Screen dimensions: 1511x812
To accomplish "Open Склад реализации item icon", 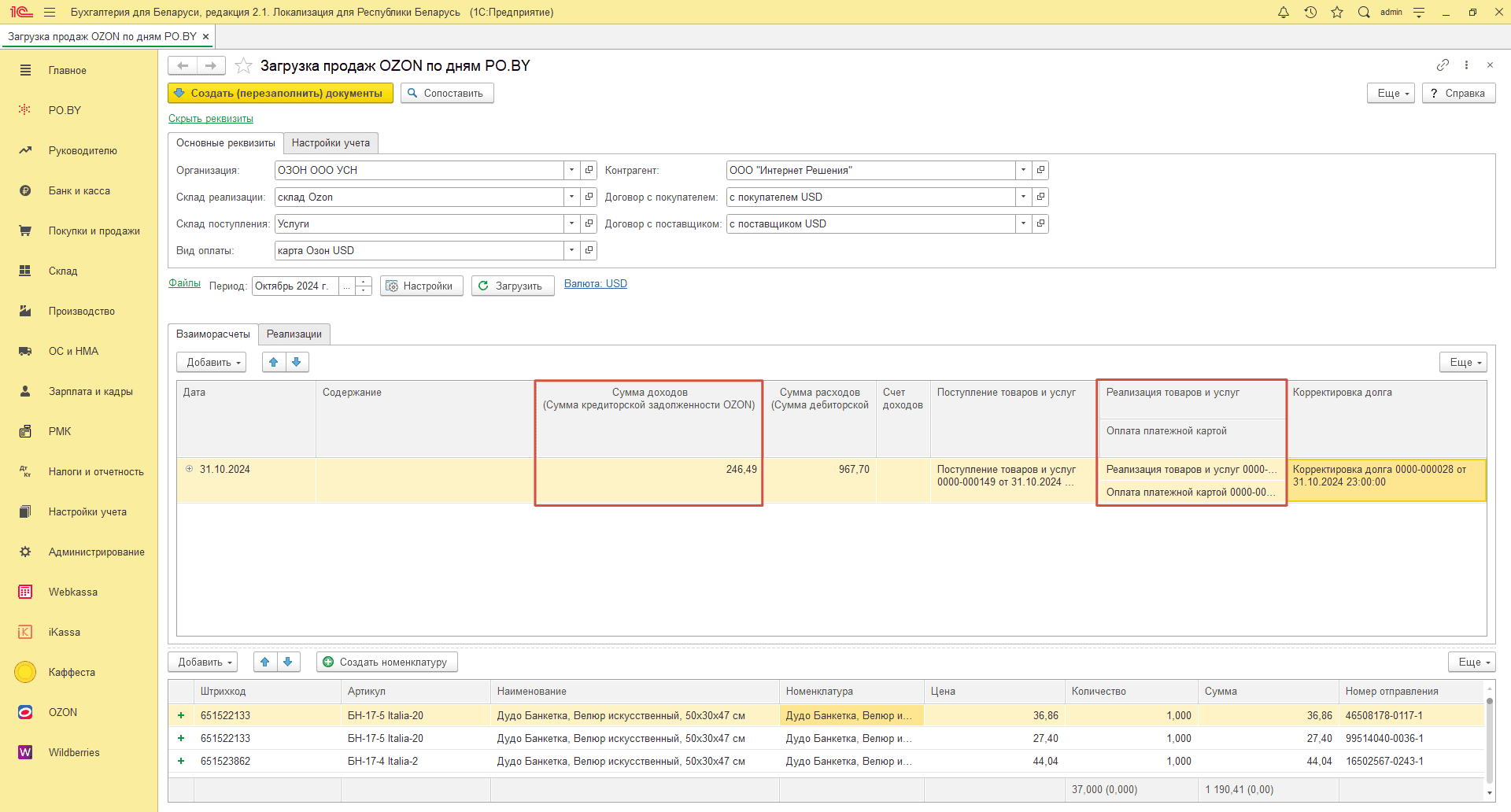I will (x=589, y=197).
